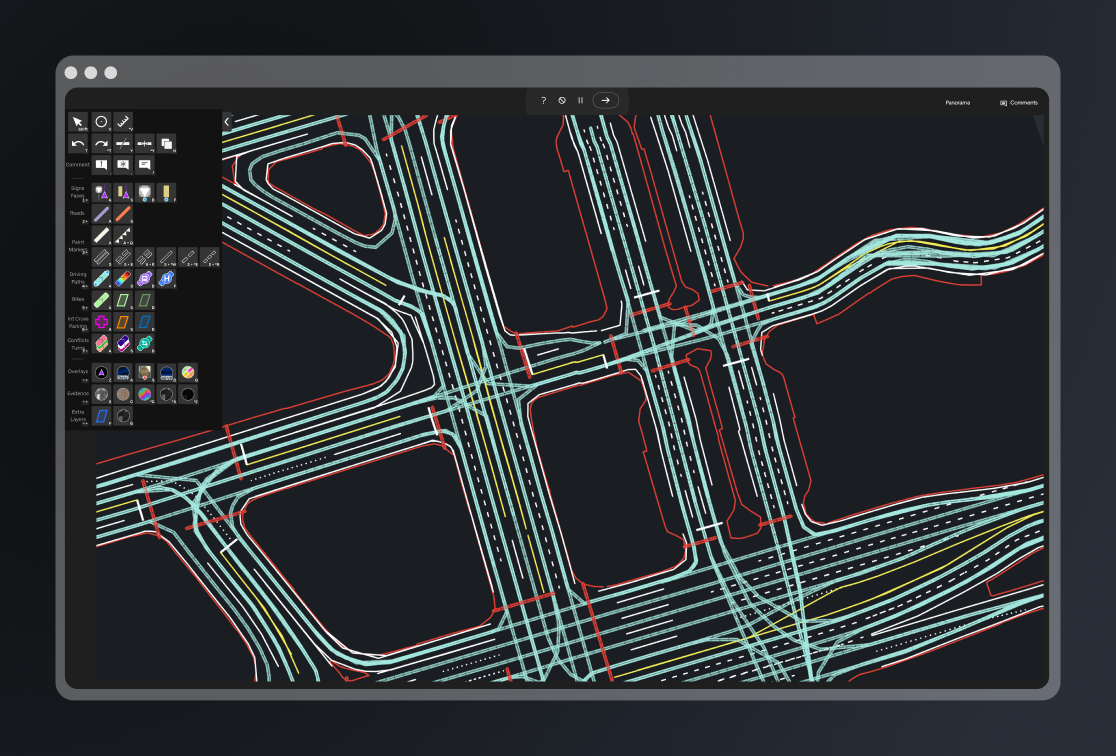Toggle the blue parallelogram extra layer
1116x756 pixels.
click(101, 415)
